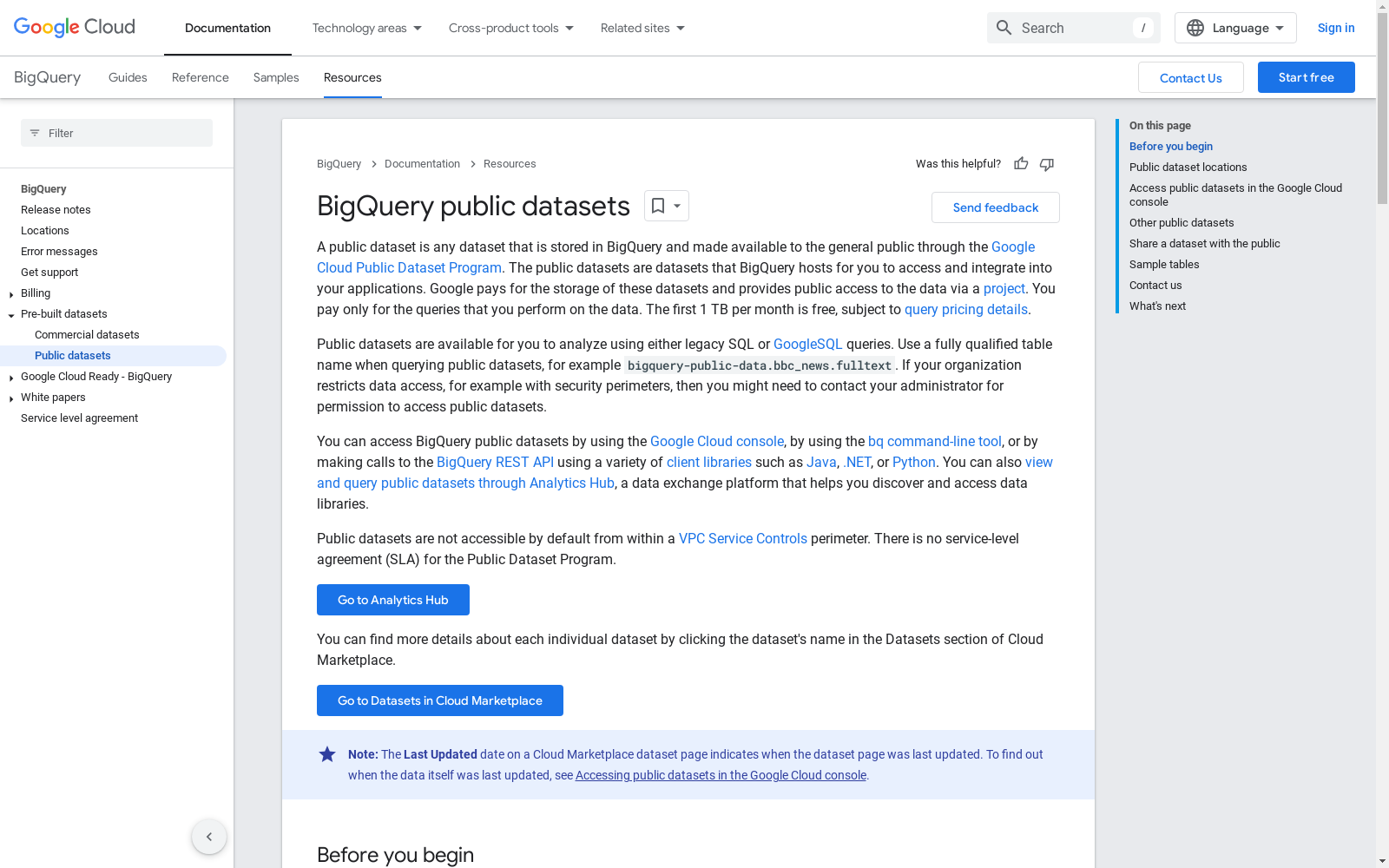This screenshot has height=868, width=1389.
Task: Click the filter icon in sidebar
Action: 35,133
